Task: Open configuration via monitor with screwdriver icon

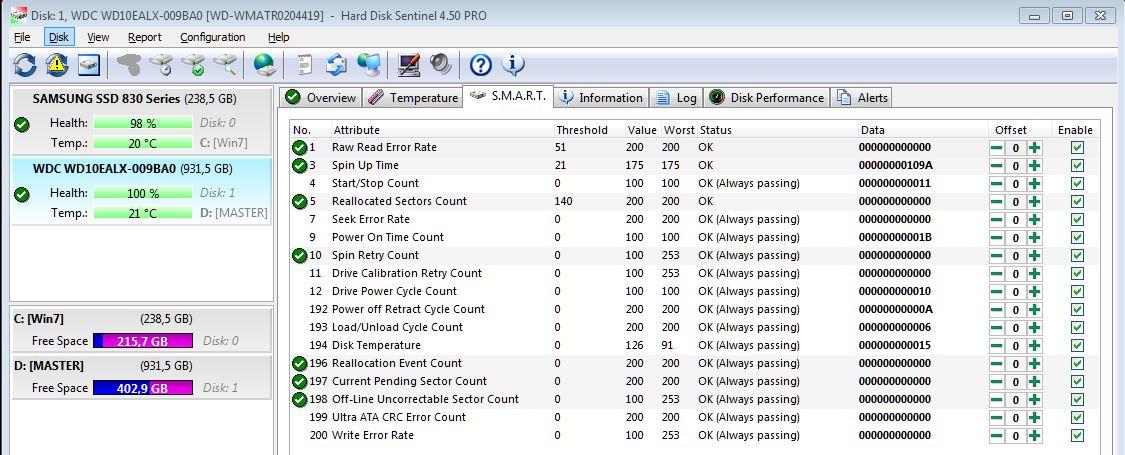Action: tap(409, 65)
